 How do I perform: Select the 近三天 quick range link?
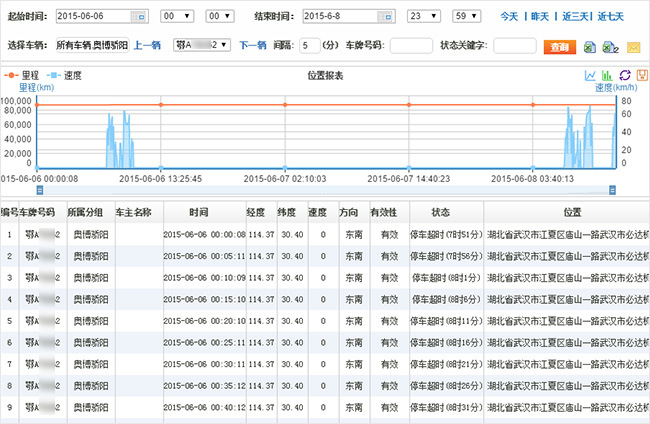coord(575,17)
